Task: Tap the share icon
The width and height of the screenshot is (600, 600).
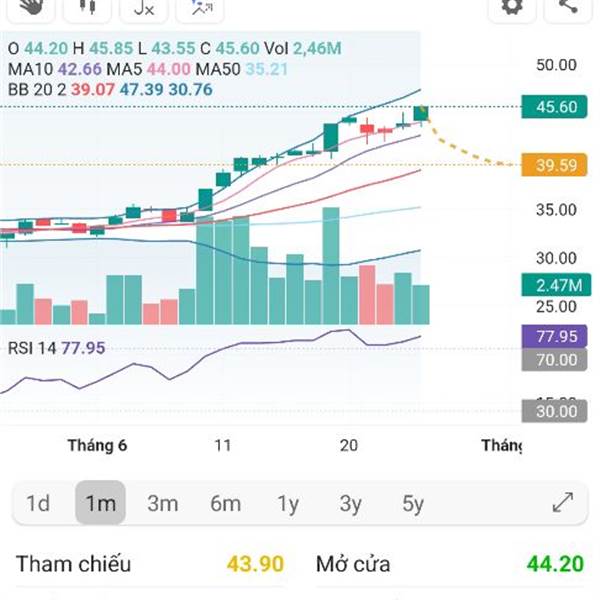Action: 568,8
